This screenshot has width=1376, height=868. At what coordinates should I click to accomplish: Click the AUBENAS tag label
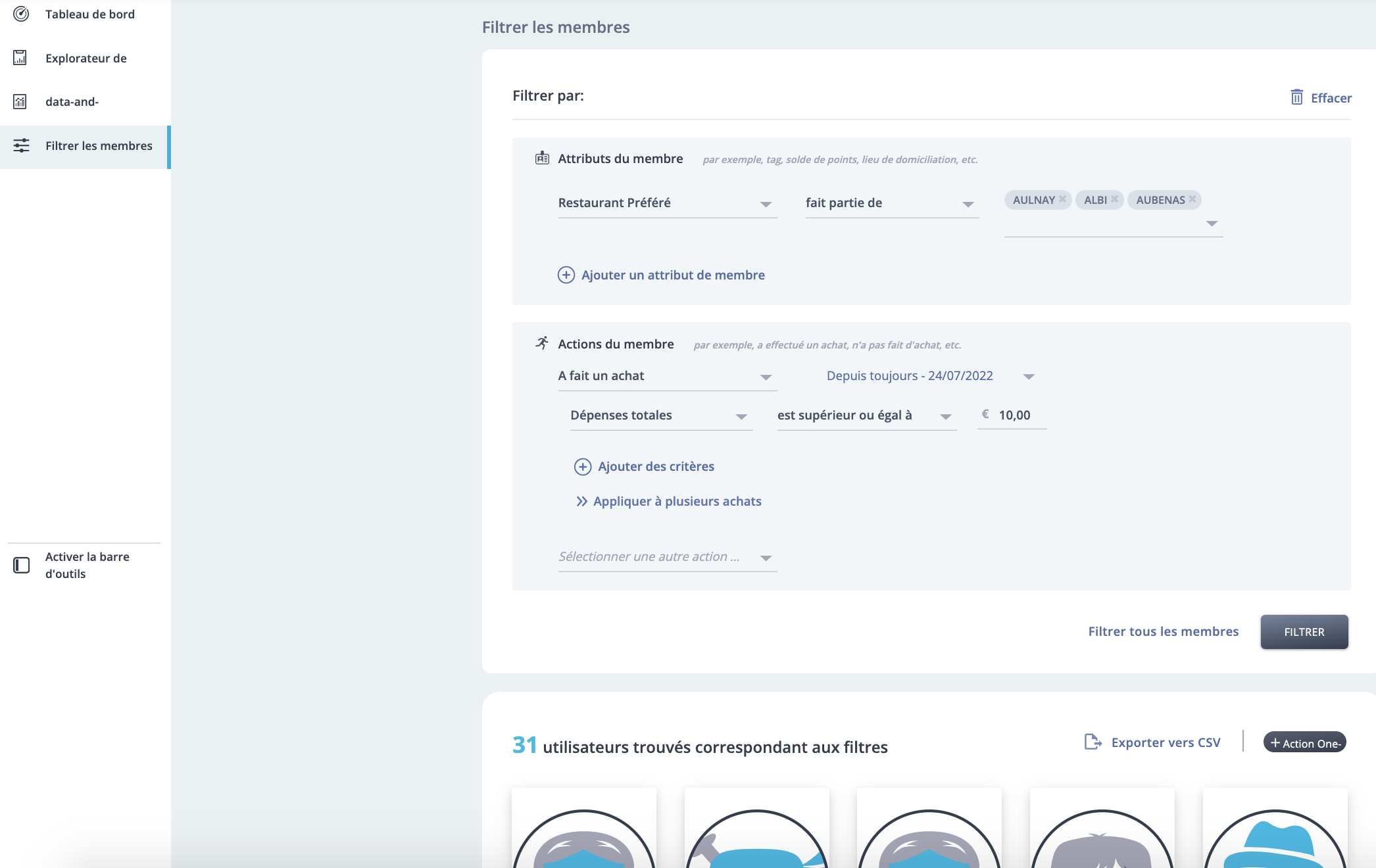(x=1160, y=200)
